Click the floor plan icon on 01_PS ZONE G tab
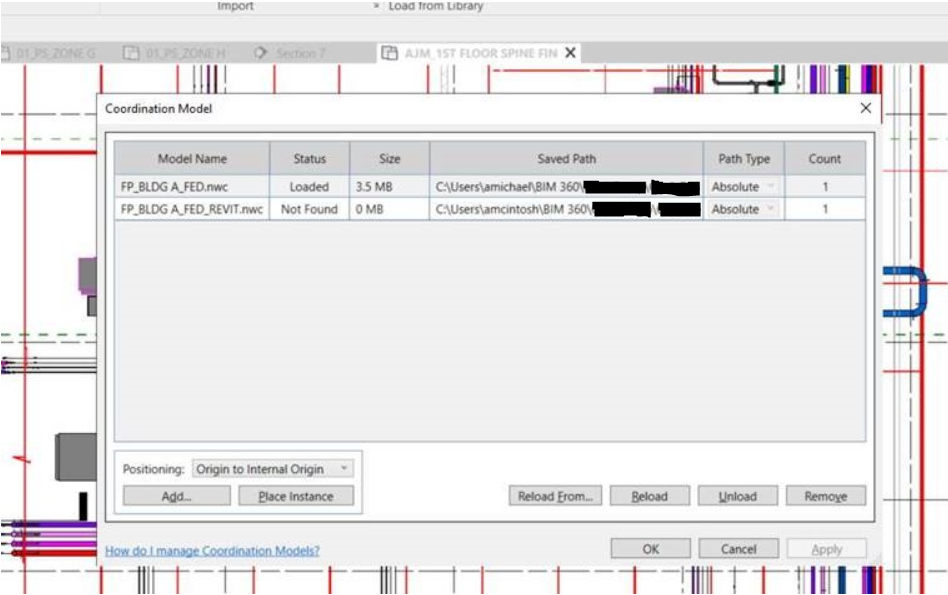The width and height of the screenshot is (948, 595). pyautogui.click(x=6, y=55)
